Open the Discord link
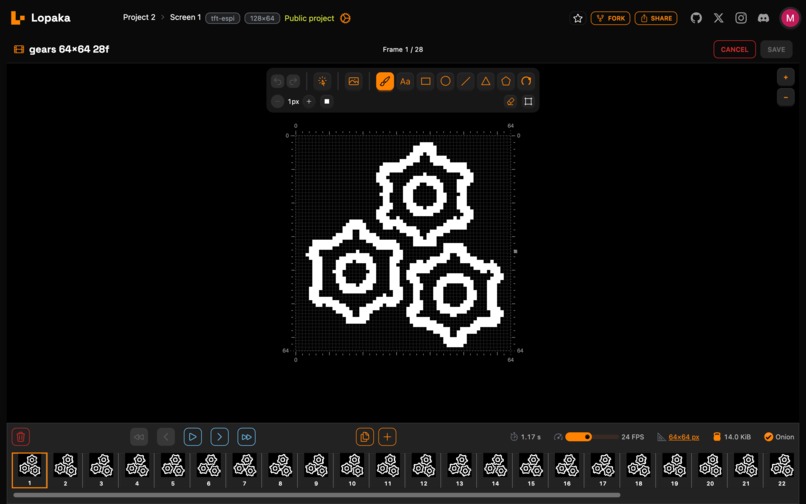This screenshot has height=504, width=806. (763, 18)
